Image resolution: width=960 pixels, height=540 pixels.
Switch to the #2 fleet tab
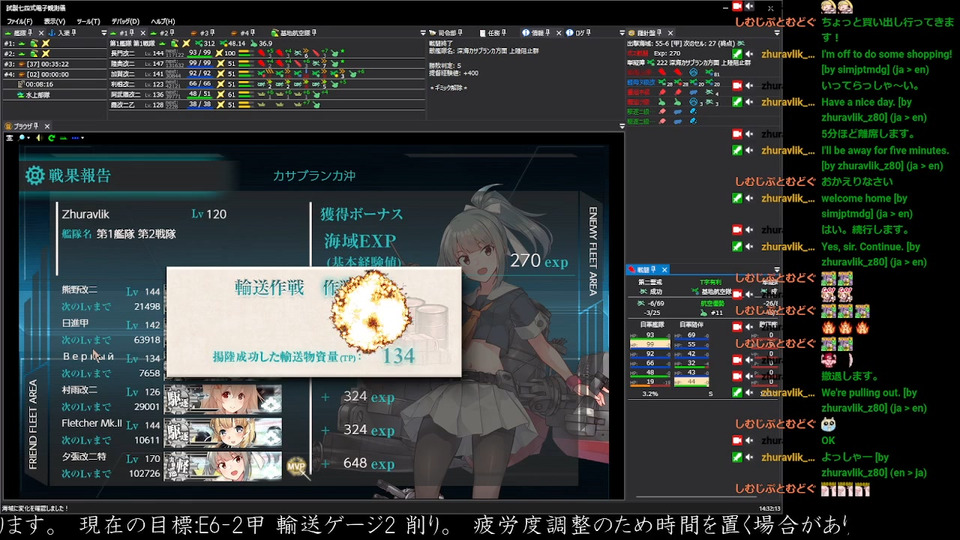163,33
